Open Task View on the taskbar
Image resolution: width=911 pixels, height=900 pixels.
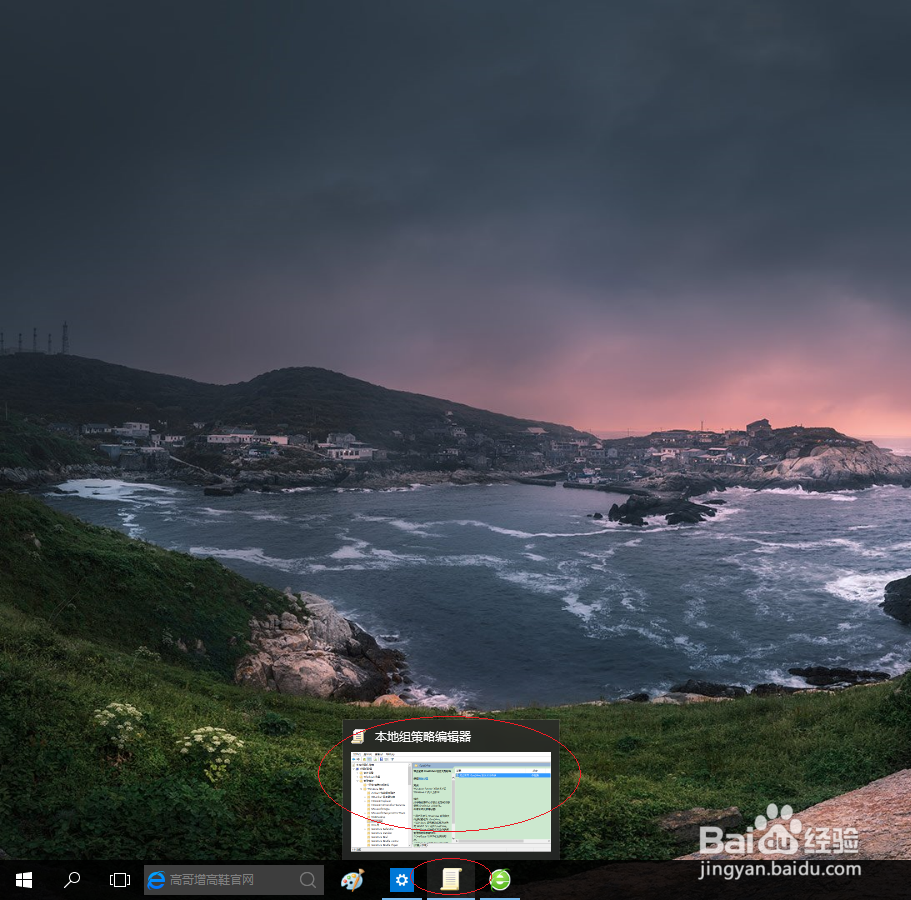pos(120,880)
